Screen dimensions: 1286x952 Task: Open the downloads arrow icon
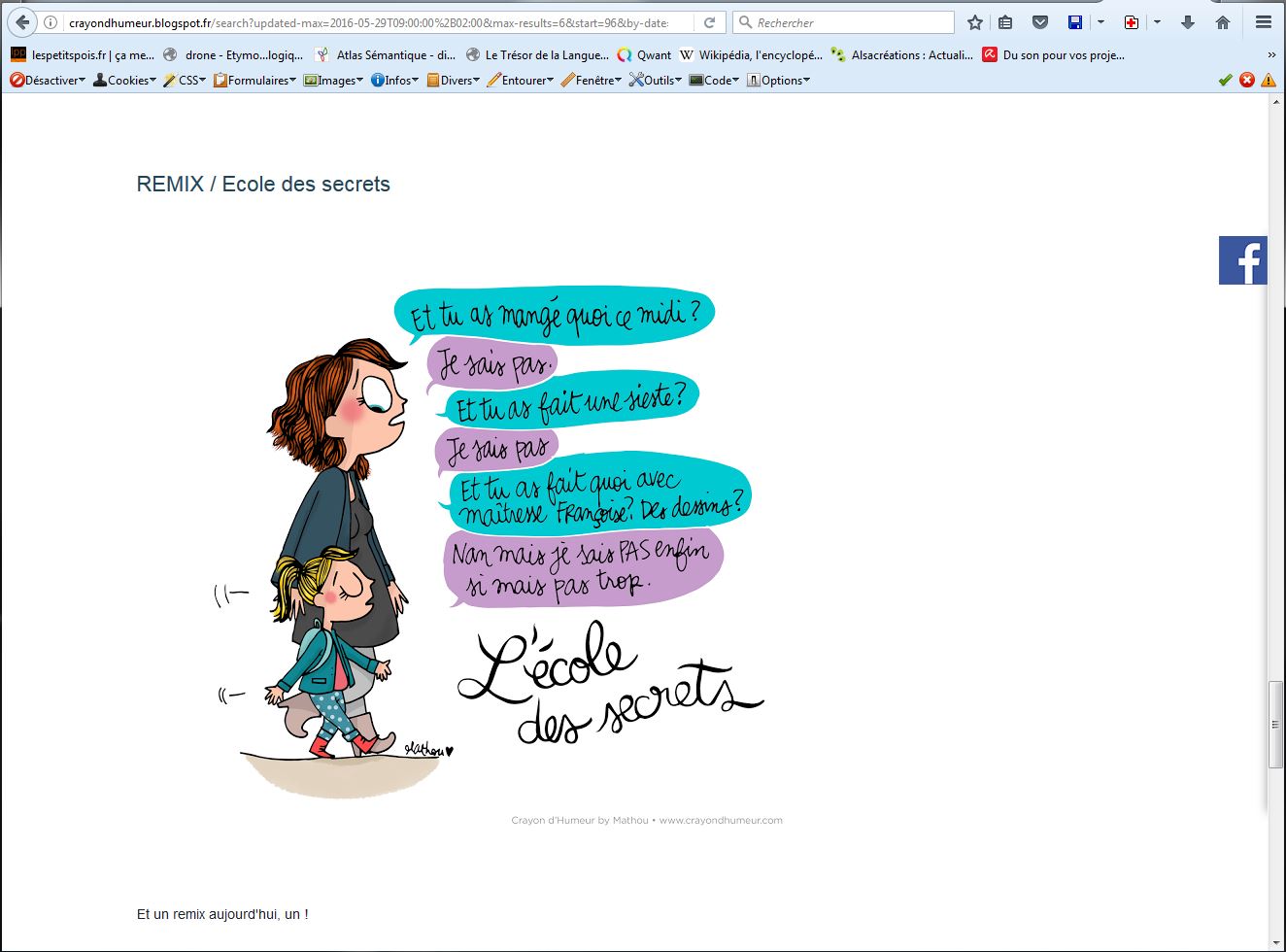pyautogui.click(x=1187, y=22)
